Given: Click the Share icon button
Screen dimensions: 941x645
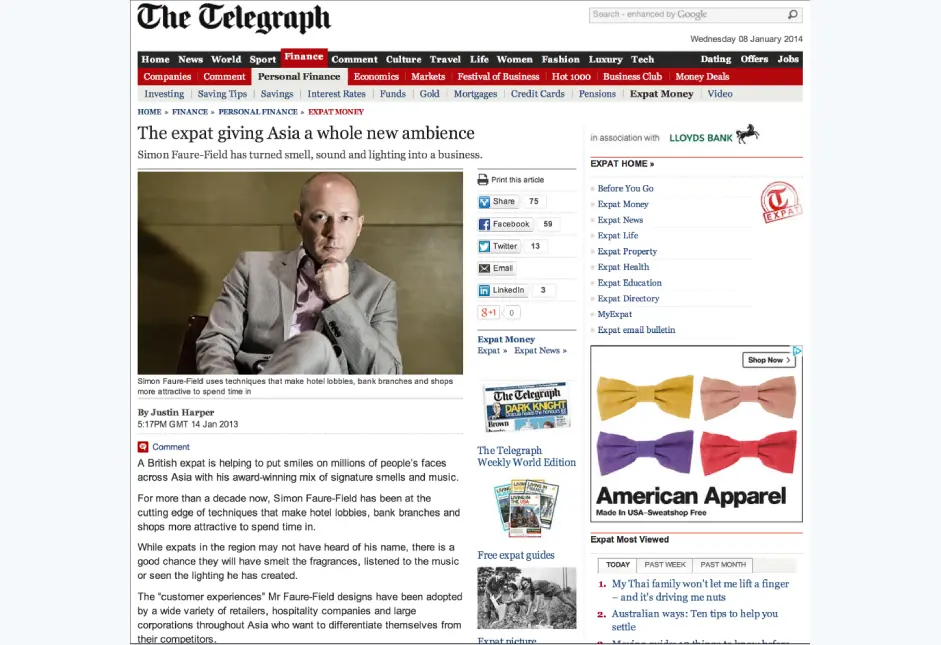Looking at the screenshot, I should point(484,202).
